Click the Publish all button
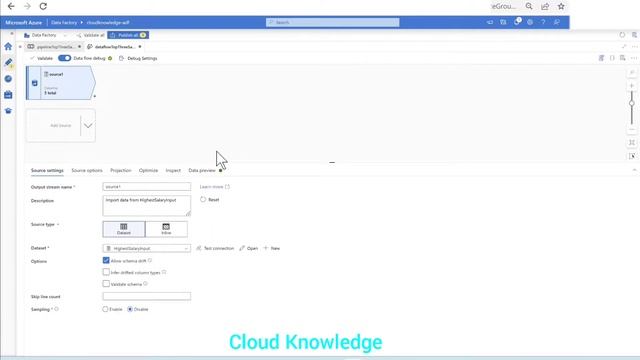This screenshot has width=640, height=360. (x=128, y=35)
